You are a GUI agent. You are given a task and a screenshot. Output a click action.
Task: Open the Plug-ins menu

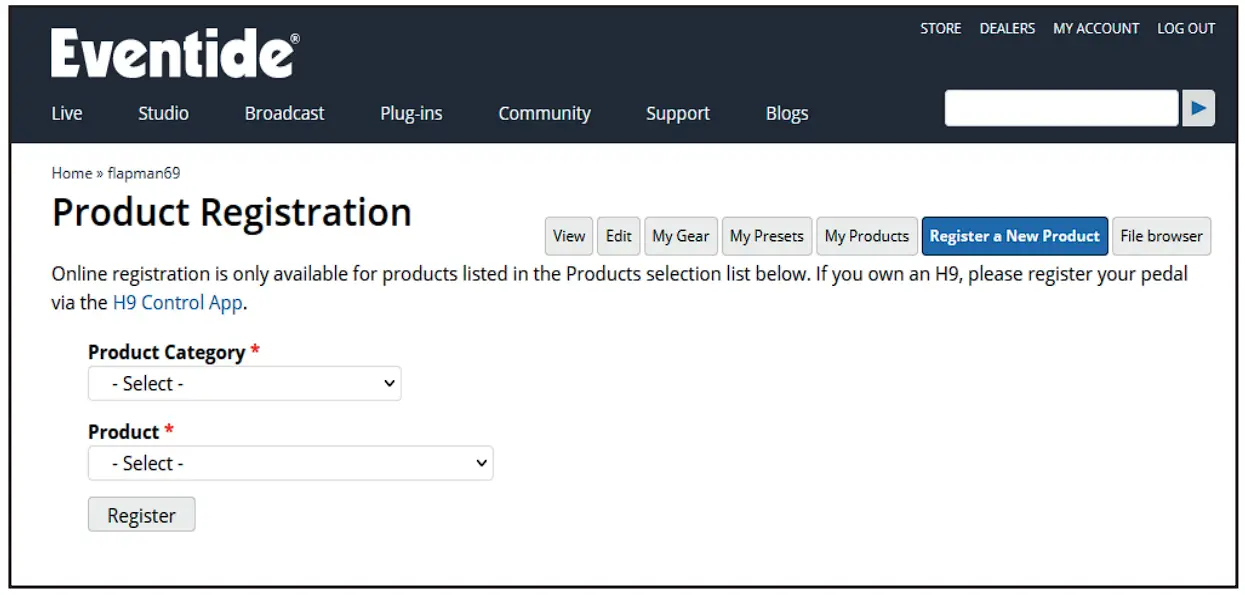(x=411, y=113)
